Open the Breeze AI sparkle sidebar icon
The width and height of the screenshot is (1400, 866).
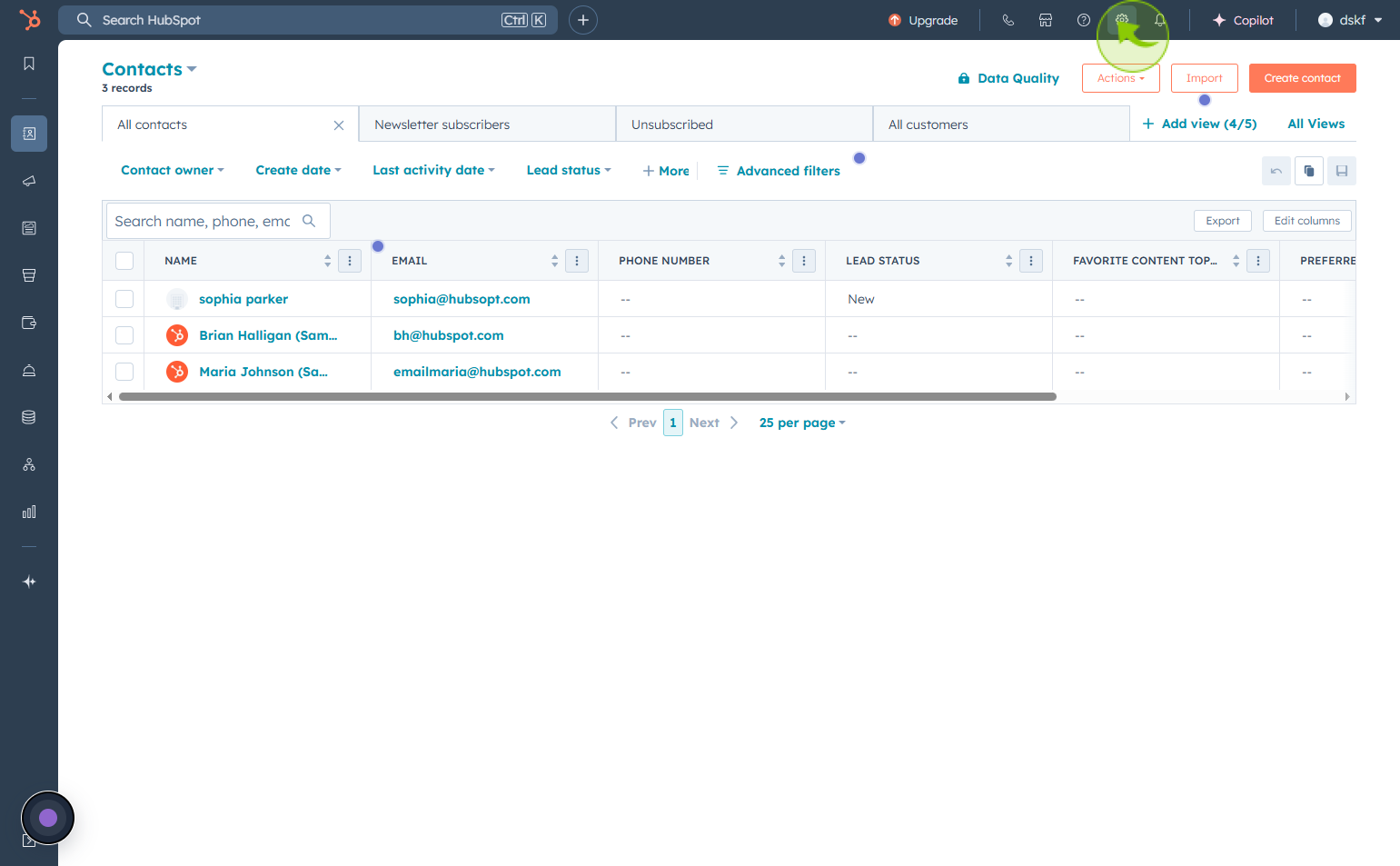[x=29, y=582]
